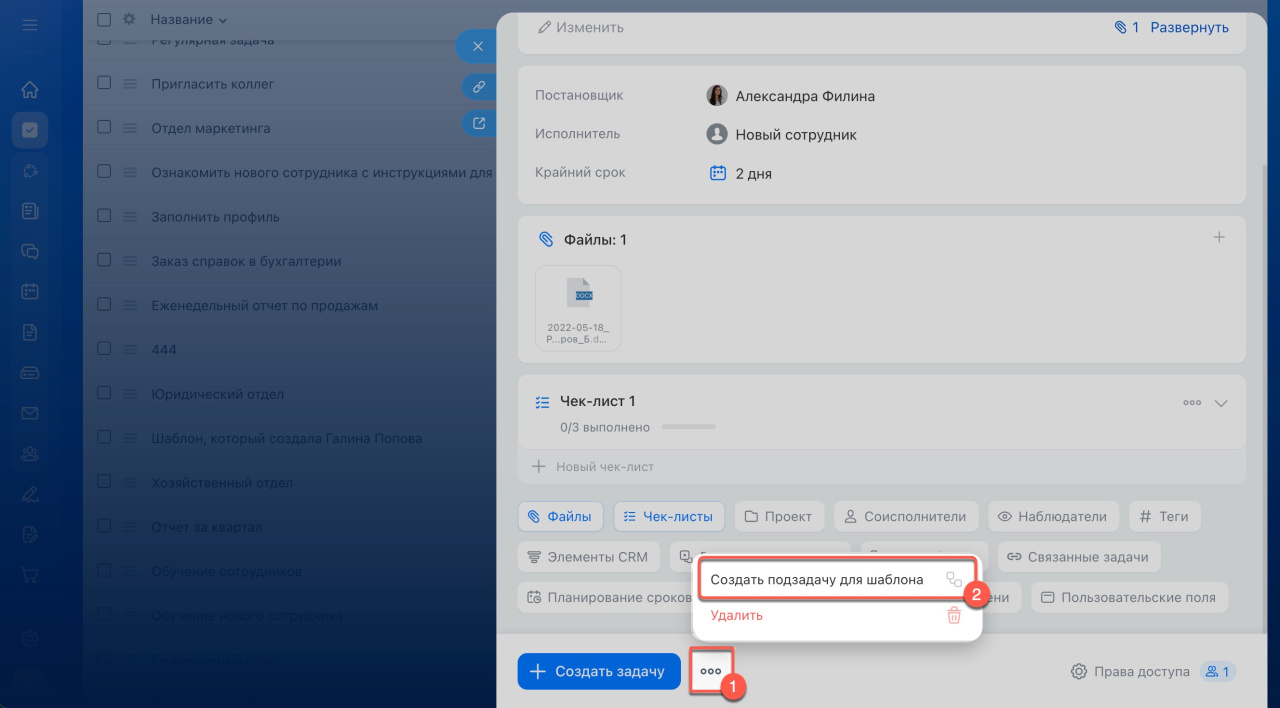Viewport: 1280px width, 708px height.
Task: Open the attached DOCX file thumbnail
Action: click(x=578, y=307)
